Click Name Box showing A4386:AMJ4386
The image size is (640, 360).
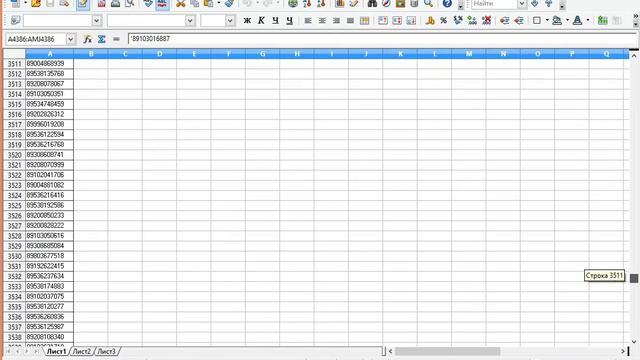point(36,39)
